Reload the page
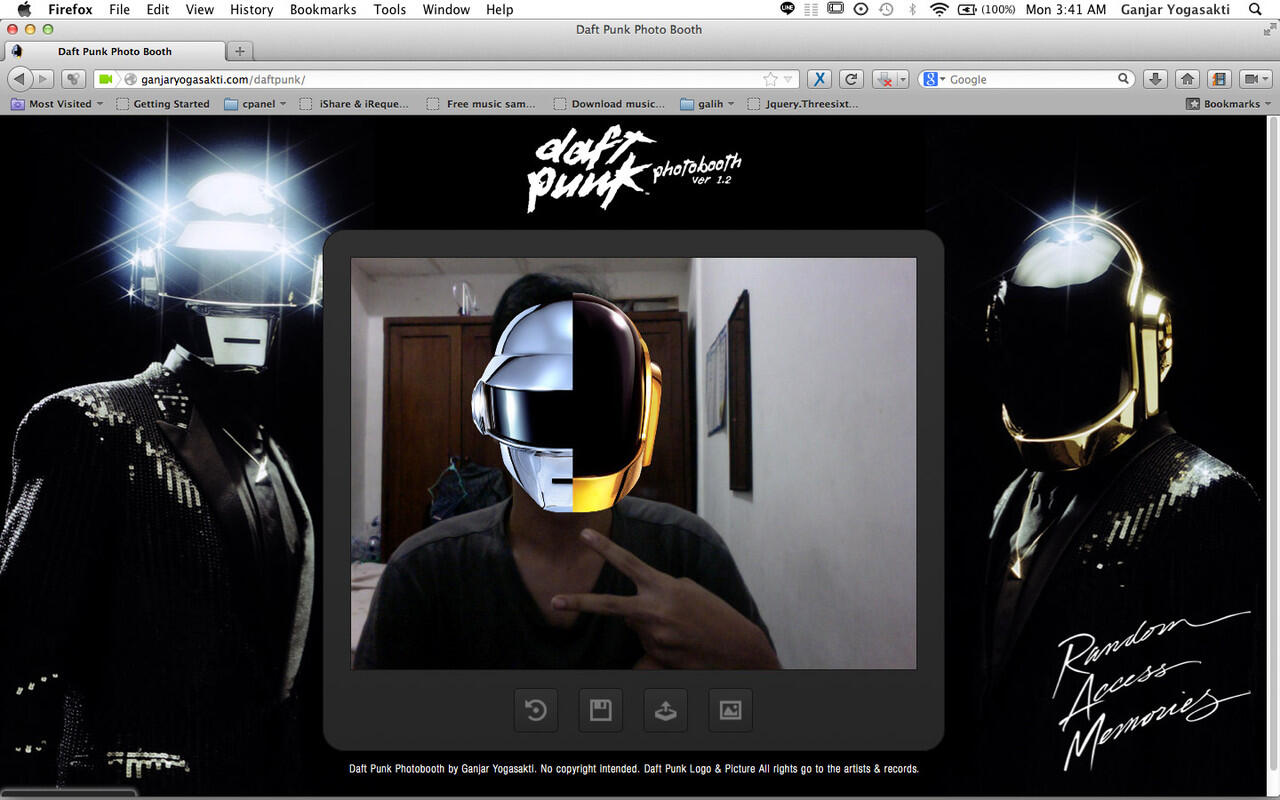Image resolution: width=1280 pixels, height=800 pixels. (x=851, y=79)
